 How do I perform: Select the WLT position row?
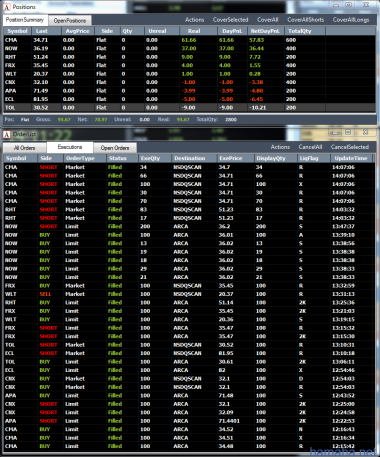coord(189,74)
